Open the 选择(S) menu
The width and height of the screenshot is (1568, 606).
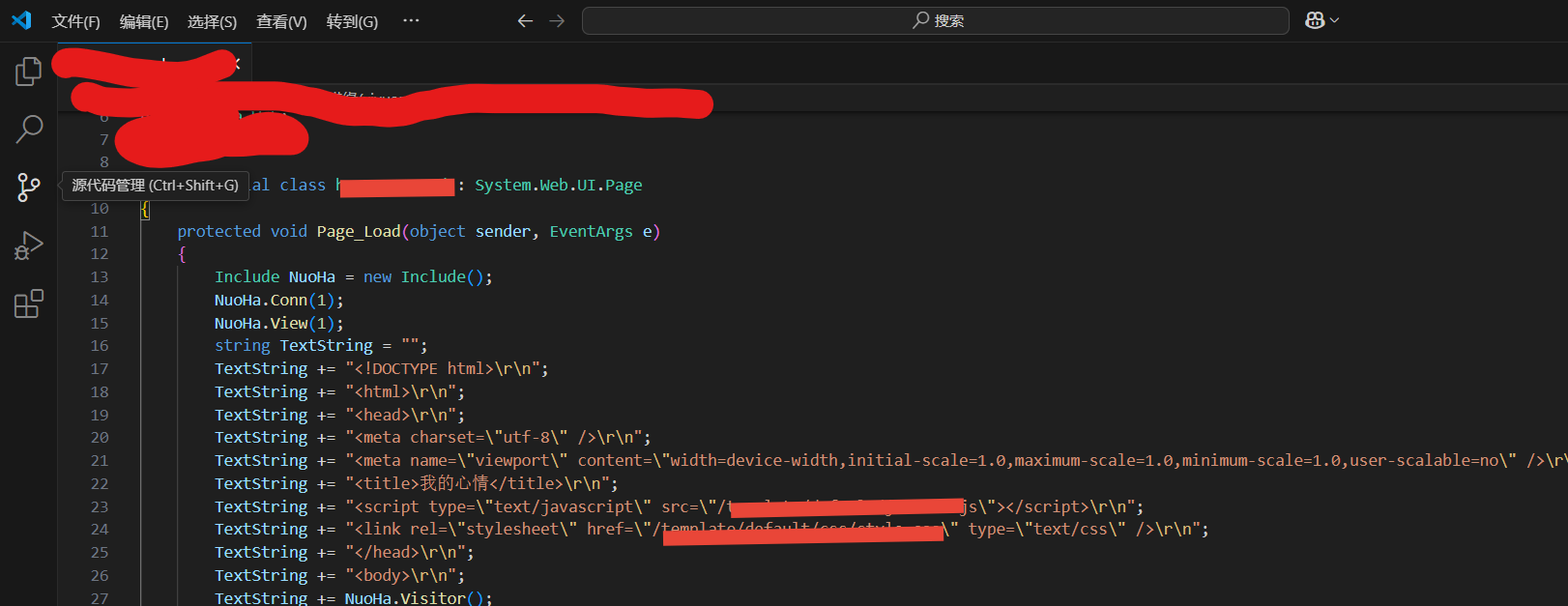tap(212, 21)
